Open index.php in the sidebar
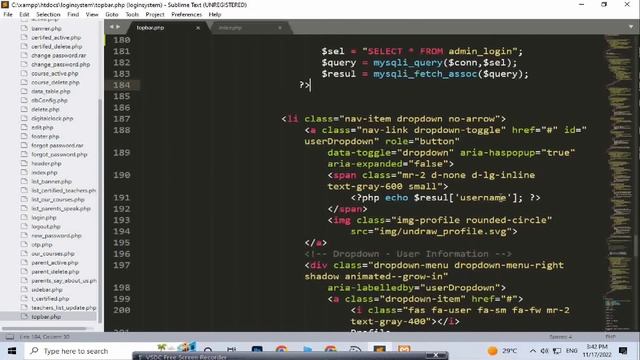This screenshot has height=360, width=640. pos(44,172)
